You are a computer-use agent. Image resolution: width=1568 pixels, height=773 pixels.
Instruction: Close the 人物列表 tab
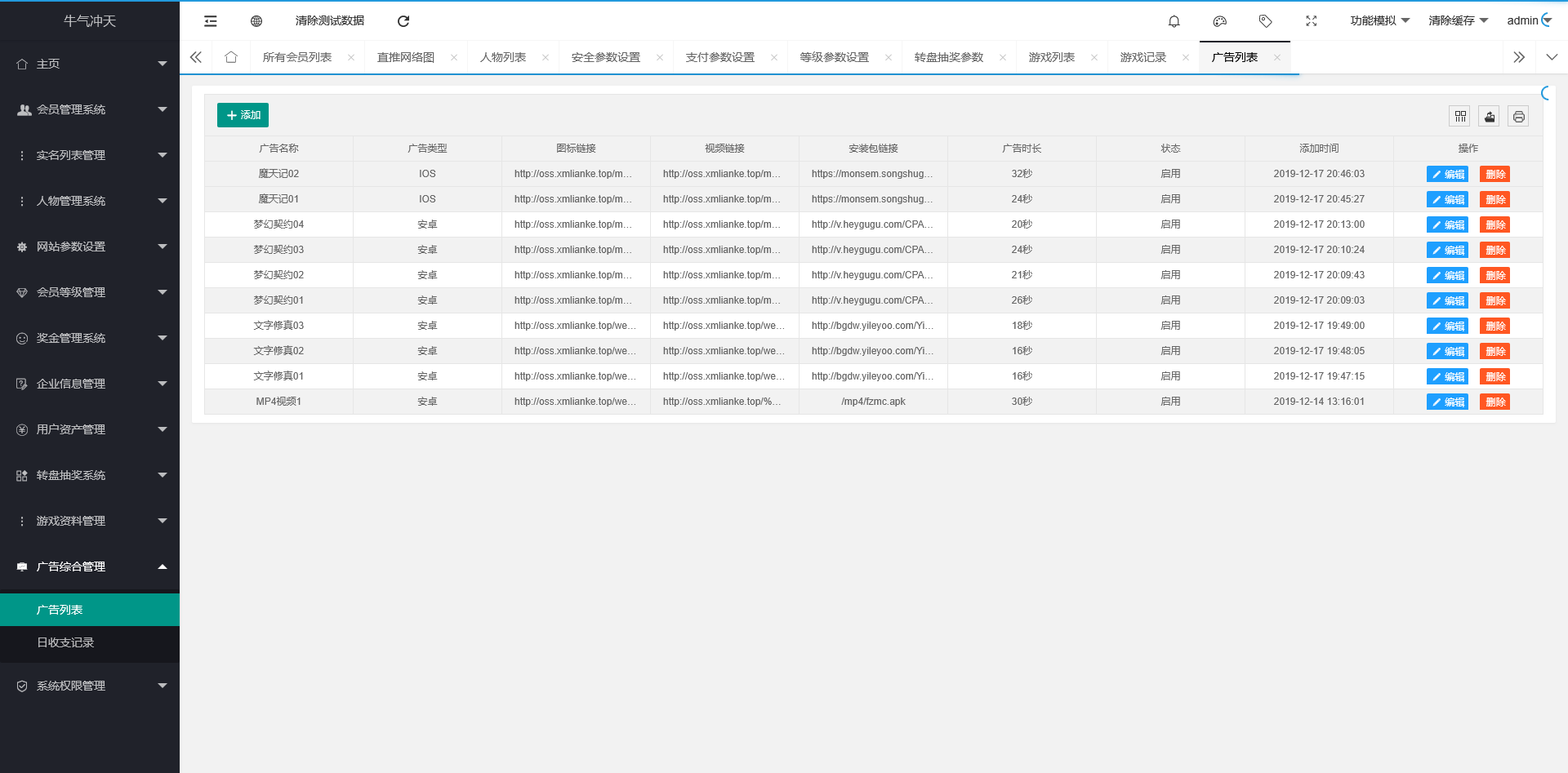(x=546, y=57)
